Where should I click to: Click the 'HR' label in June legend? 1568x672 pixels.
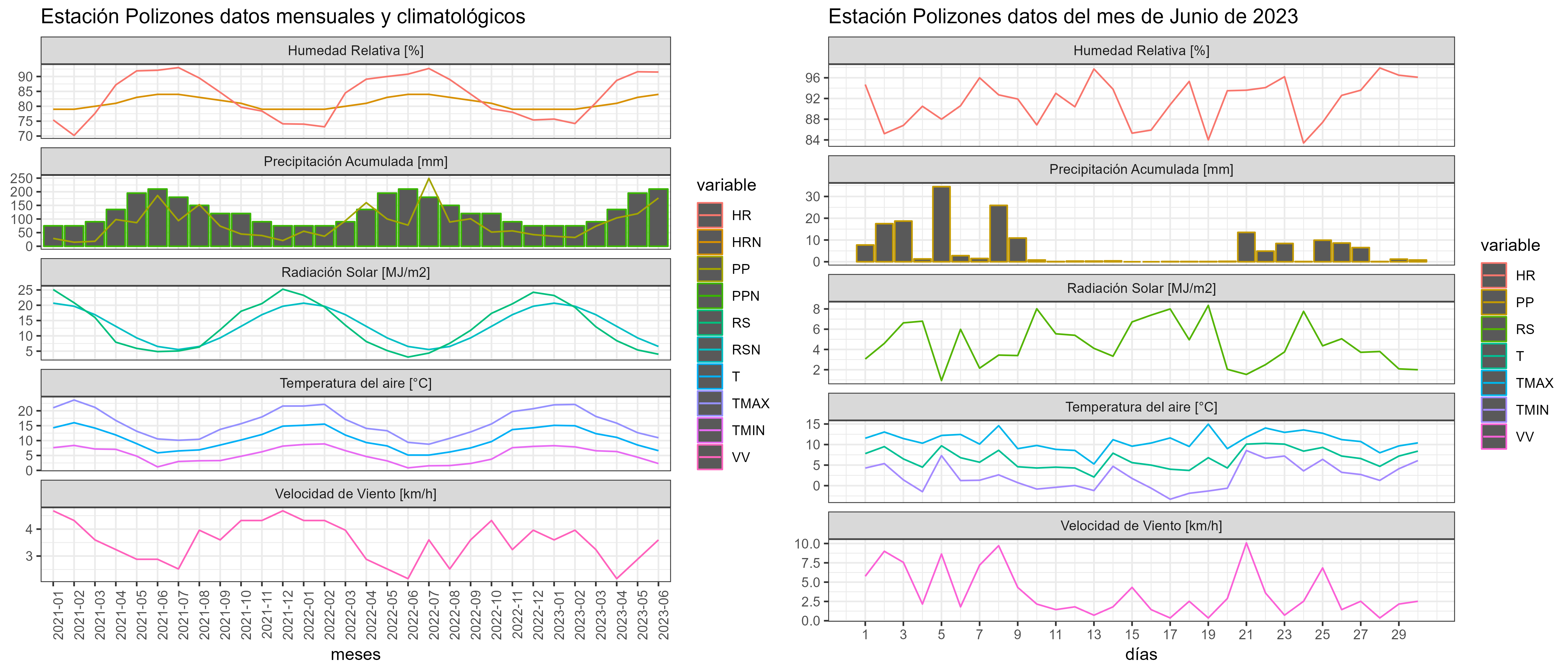tap(1525, 276)
